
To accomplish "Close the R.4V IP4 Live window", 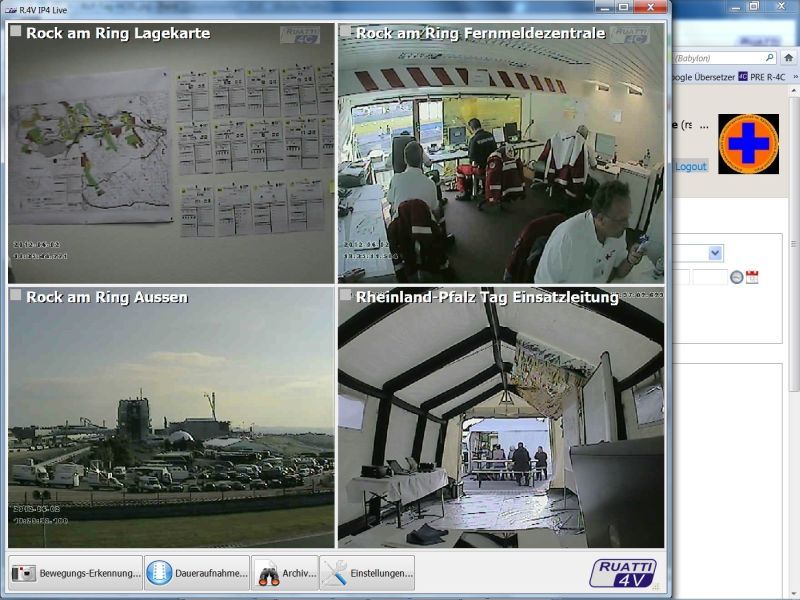I will pos(651,7).
